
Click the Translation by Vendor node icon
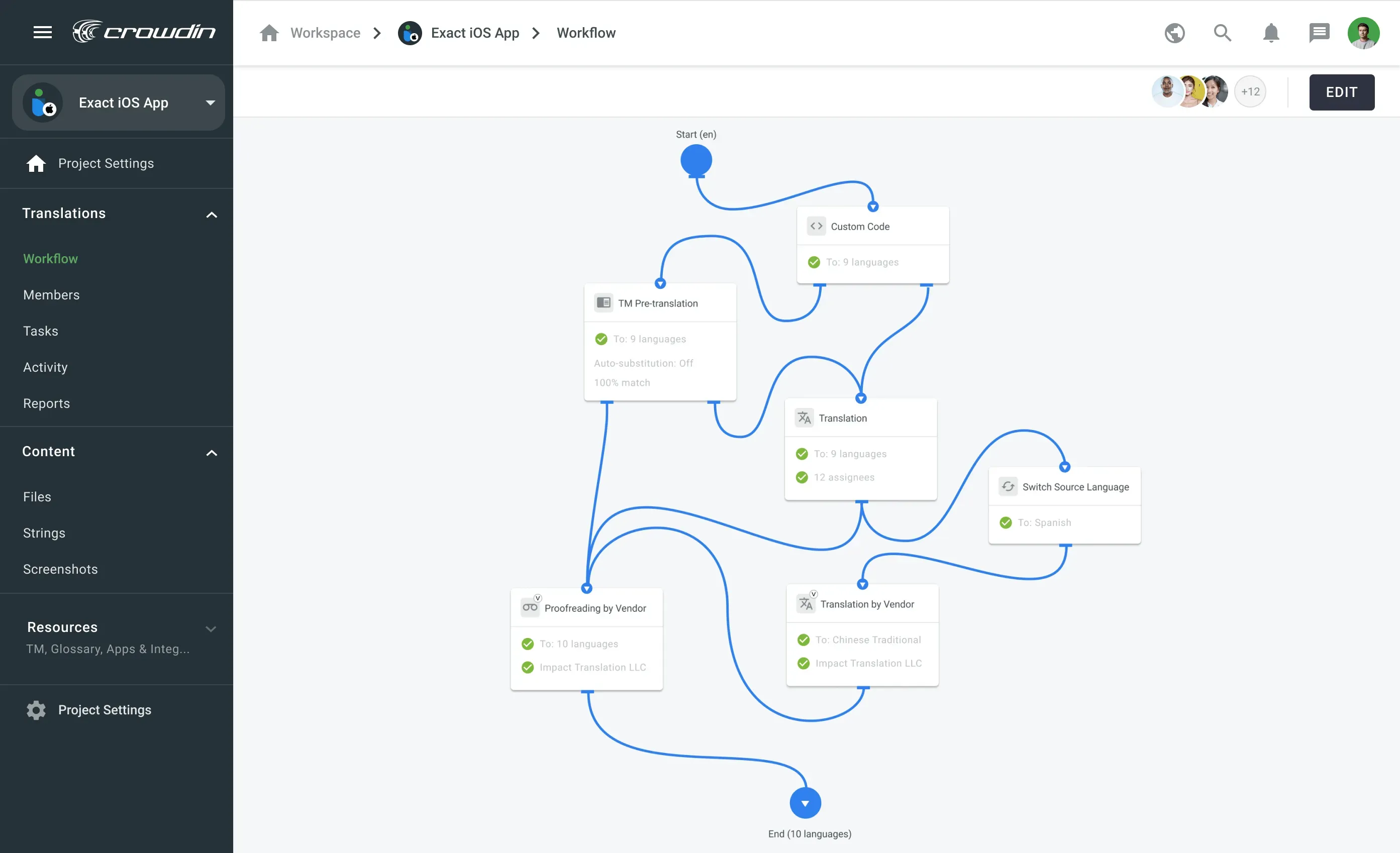point(805,604)
